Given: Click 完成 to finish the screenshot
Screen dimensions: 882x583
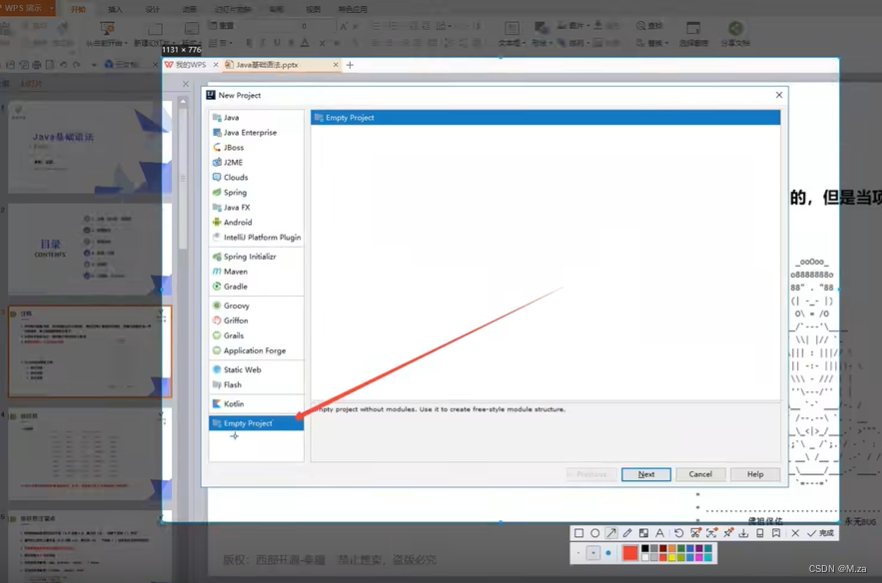Looking at the screenshot, I should point(821,533).
